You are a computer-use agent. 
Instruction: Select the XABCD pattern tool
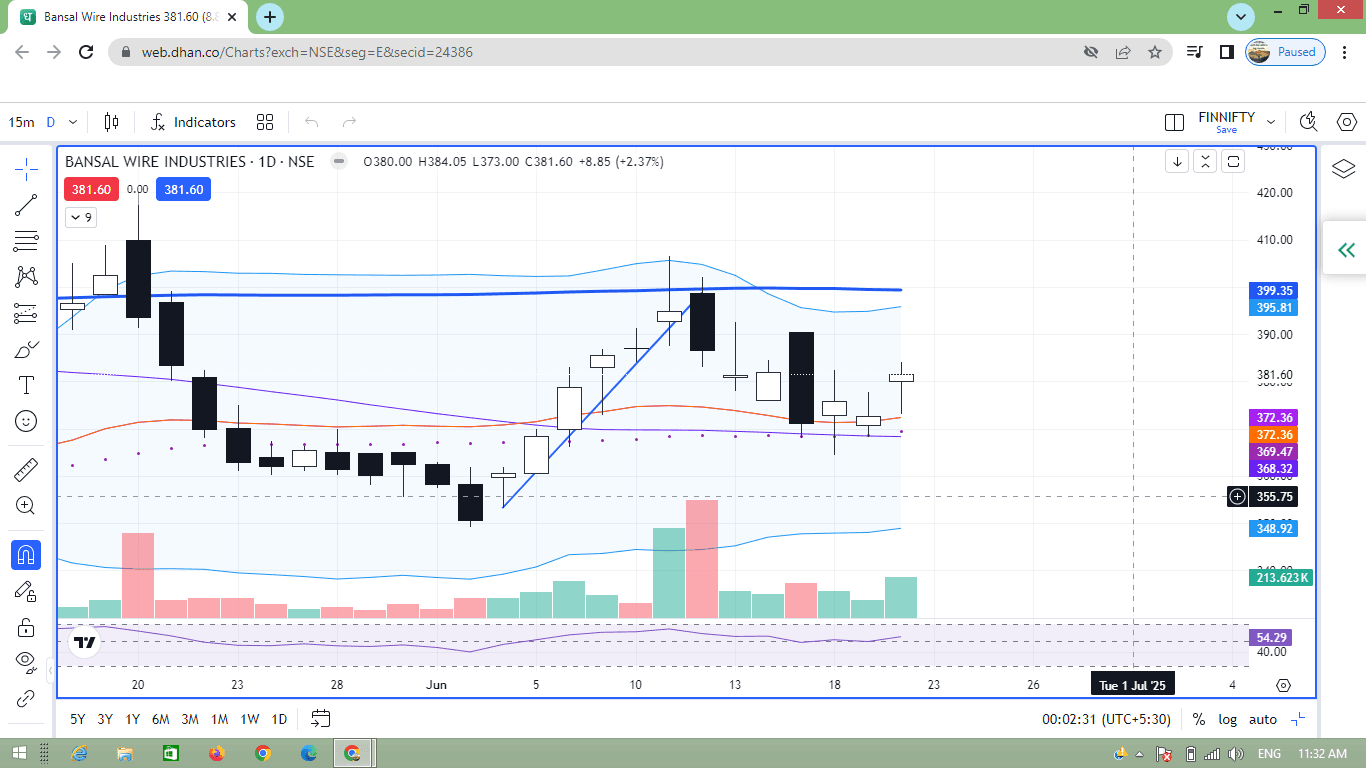tap(26, 277)
